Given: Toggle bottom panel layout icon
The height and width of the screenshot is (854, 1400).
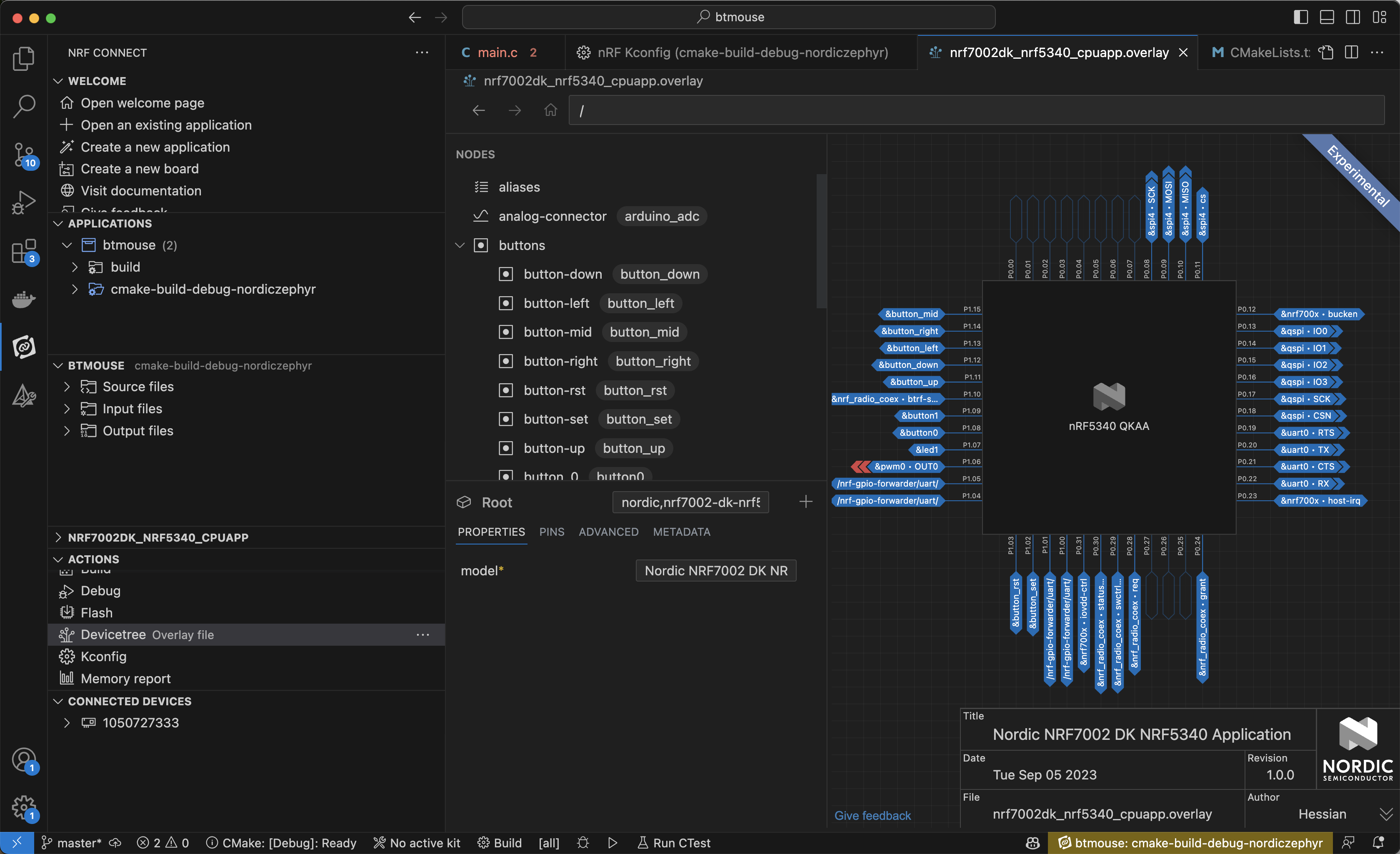Looking at the screenshot, I should (x=1327, y=17).
